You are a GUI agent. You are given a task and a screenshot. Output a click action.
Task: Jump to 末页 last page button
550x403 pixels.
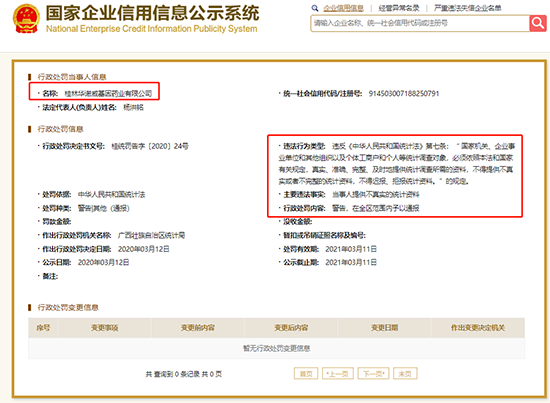click(405, 374)
